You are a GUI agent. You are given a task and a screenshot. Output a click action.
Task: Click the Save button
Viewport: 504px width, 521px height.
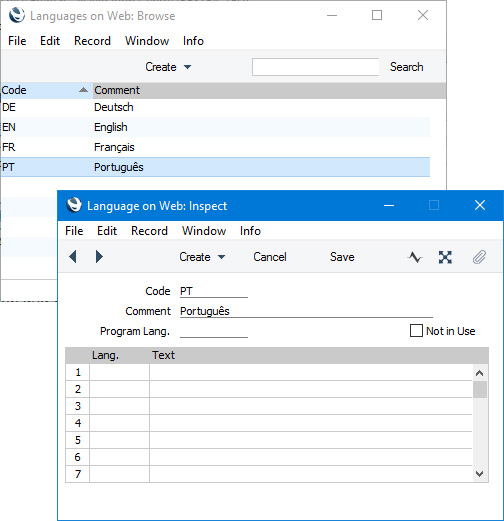coord(342,257)
